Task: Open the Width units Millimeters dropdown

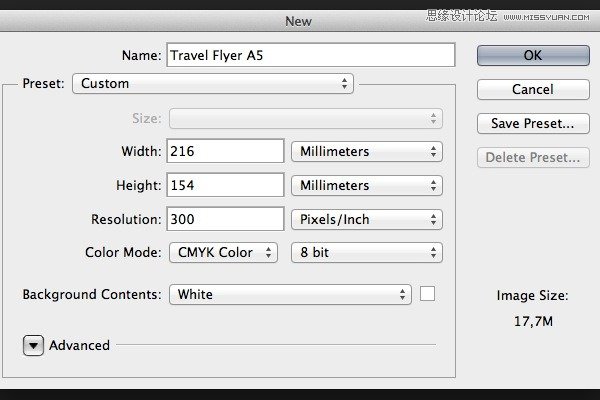Action: click(x=366, y=151)
